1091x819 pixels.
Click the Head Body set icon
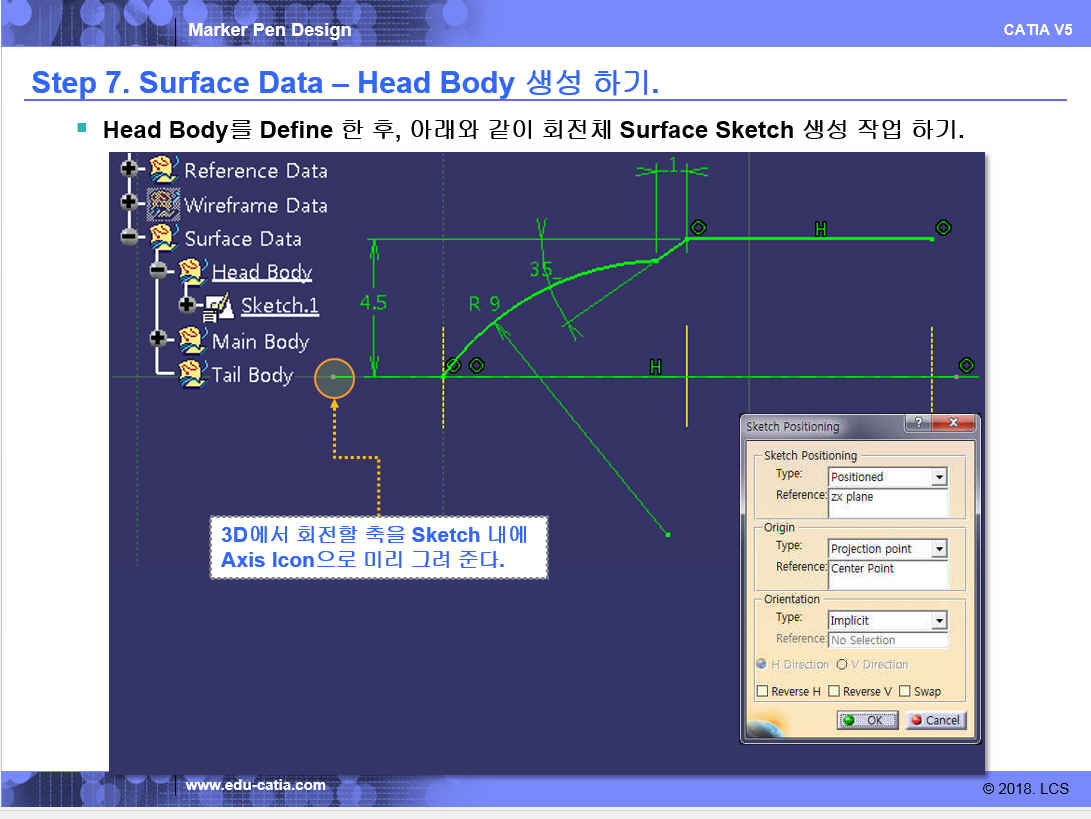pos(191,272)
